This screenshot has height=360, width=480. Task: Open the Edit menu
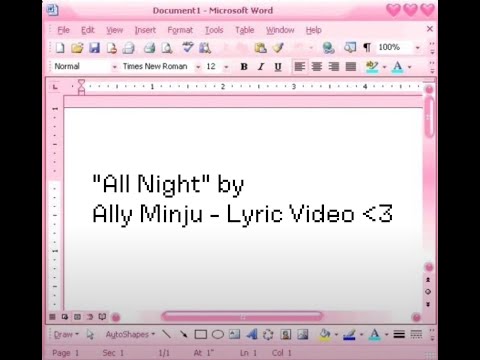coord(88,30)
